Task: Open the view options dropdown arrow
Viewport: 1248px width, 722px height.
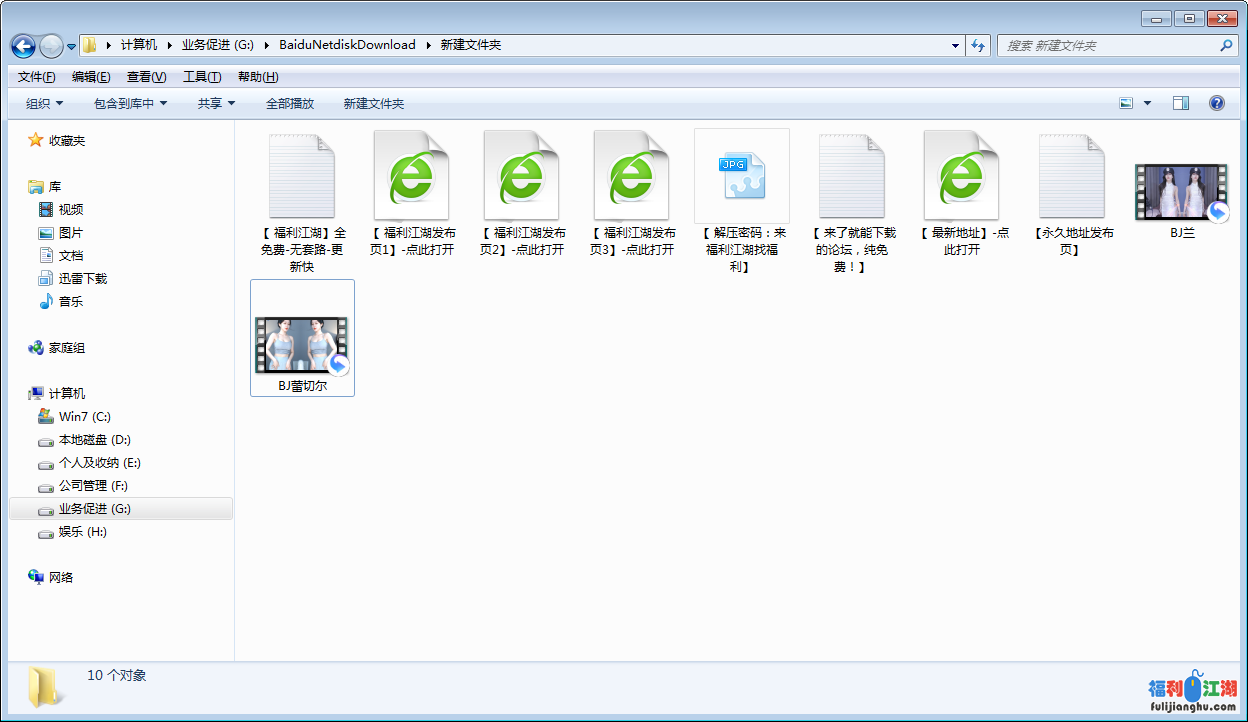Action: 1147,103
